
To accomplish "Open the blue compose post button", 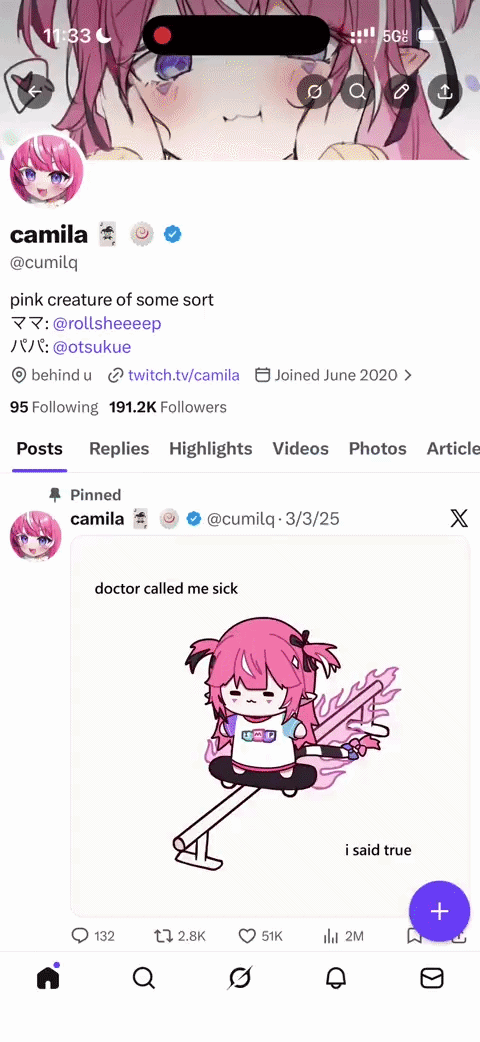I will click(x=439, y=911).
